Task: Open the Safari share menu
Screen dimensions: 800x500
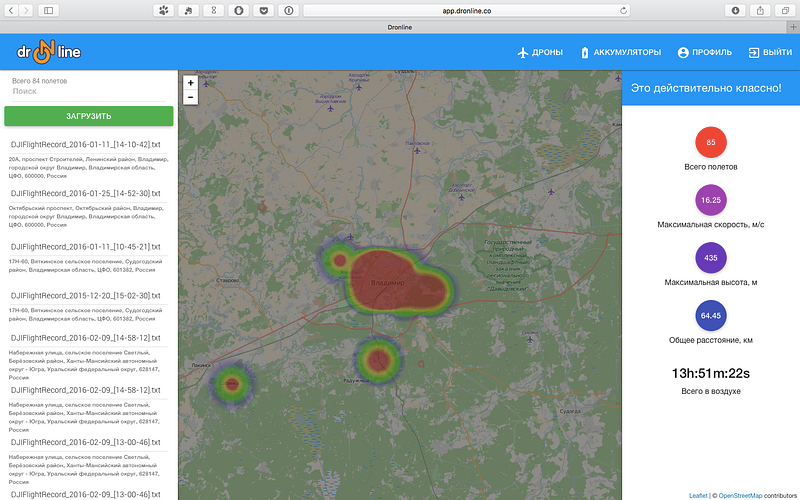Action: [x=760, y=10]
